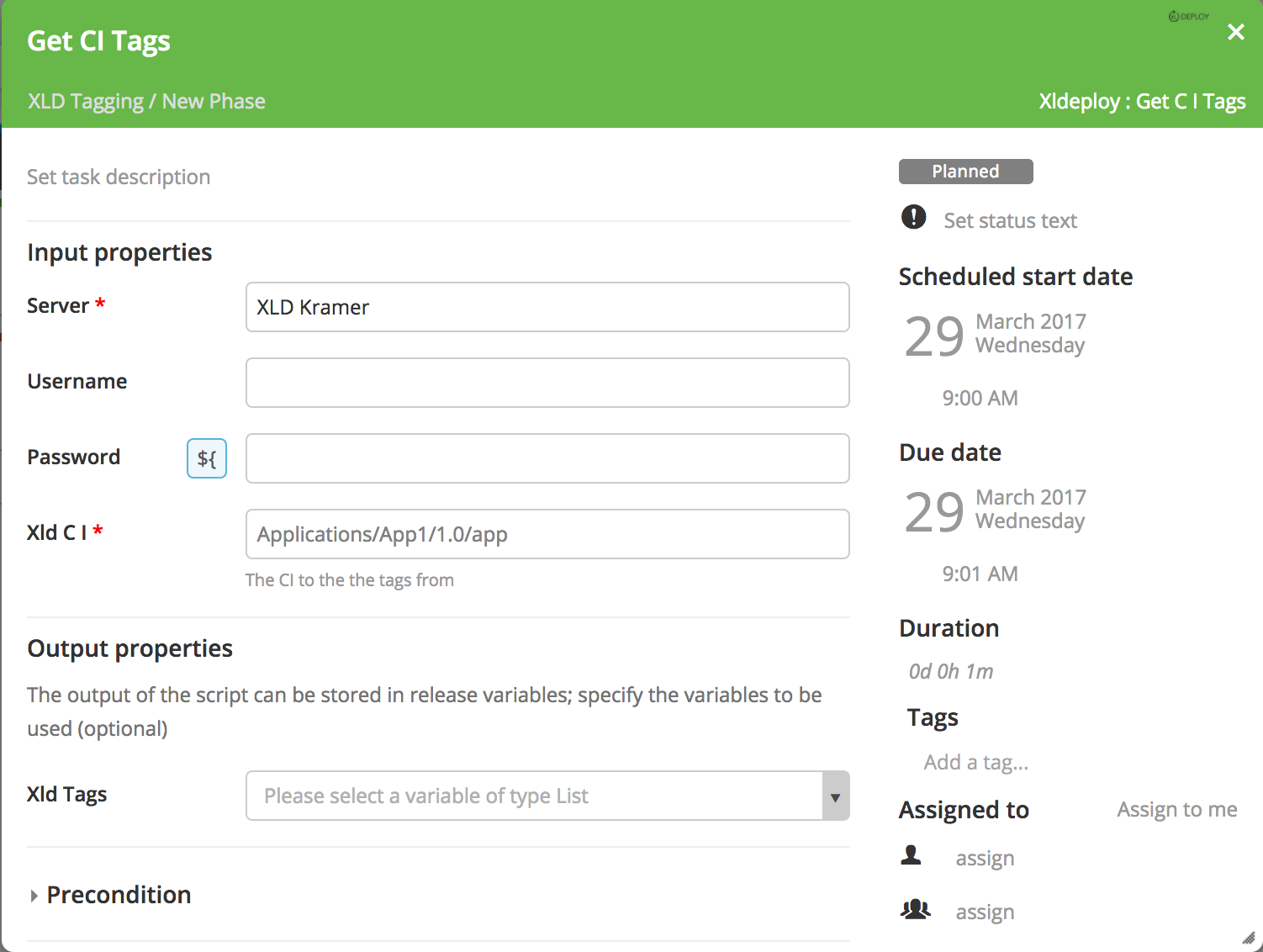Viewport: 1263px width, 952px height.
Task: Click the Get CI Tags title
Action: pos(98,41)
